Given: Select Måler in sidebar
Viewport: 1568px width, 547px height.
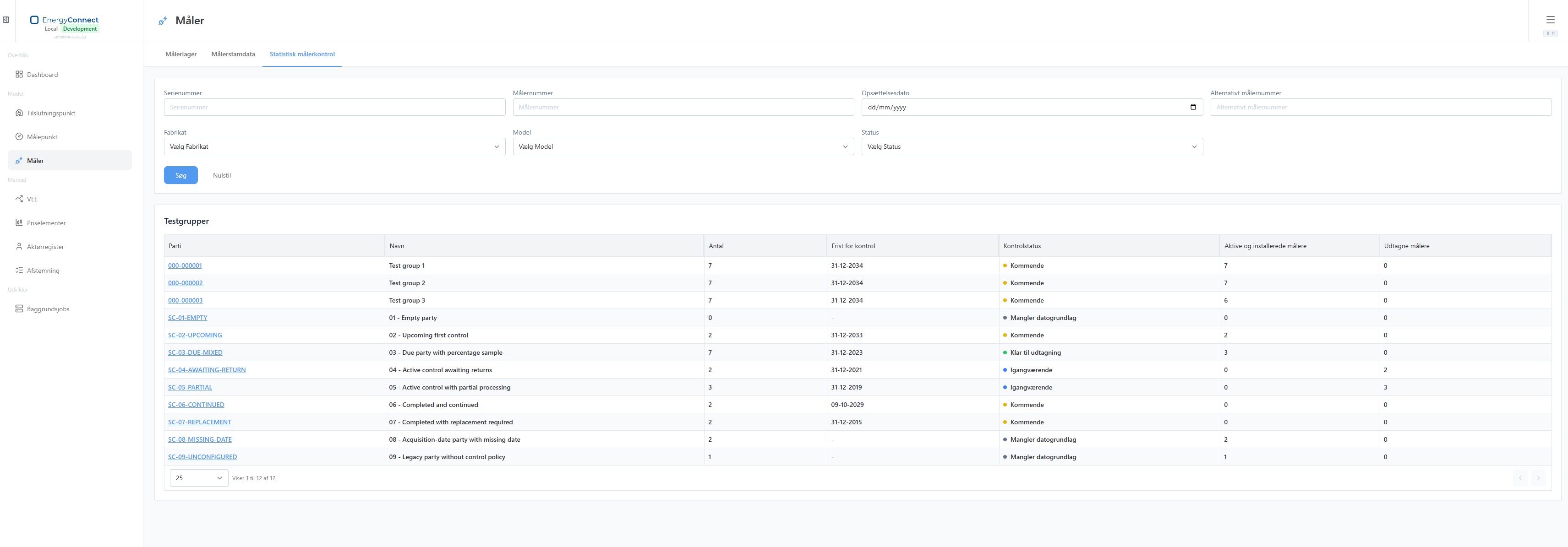Looking at the screenshot, I should click(x=69, y=160).
